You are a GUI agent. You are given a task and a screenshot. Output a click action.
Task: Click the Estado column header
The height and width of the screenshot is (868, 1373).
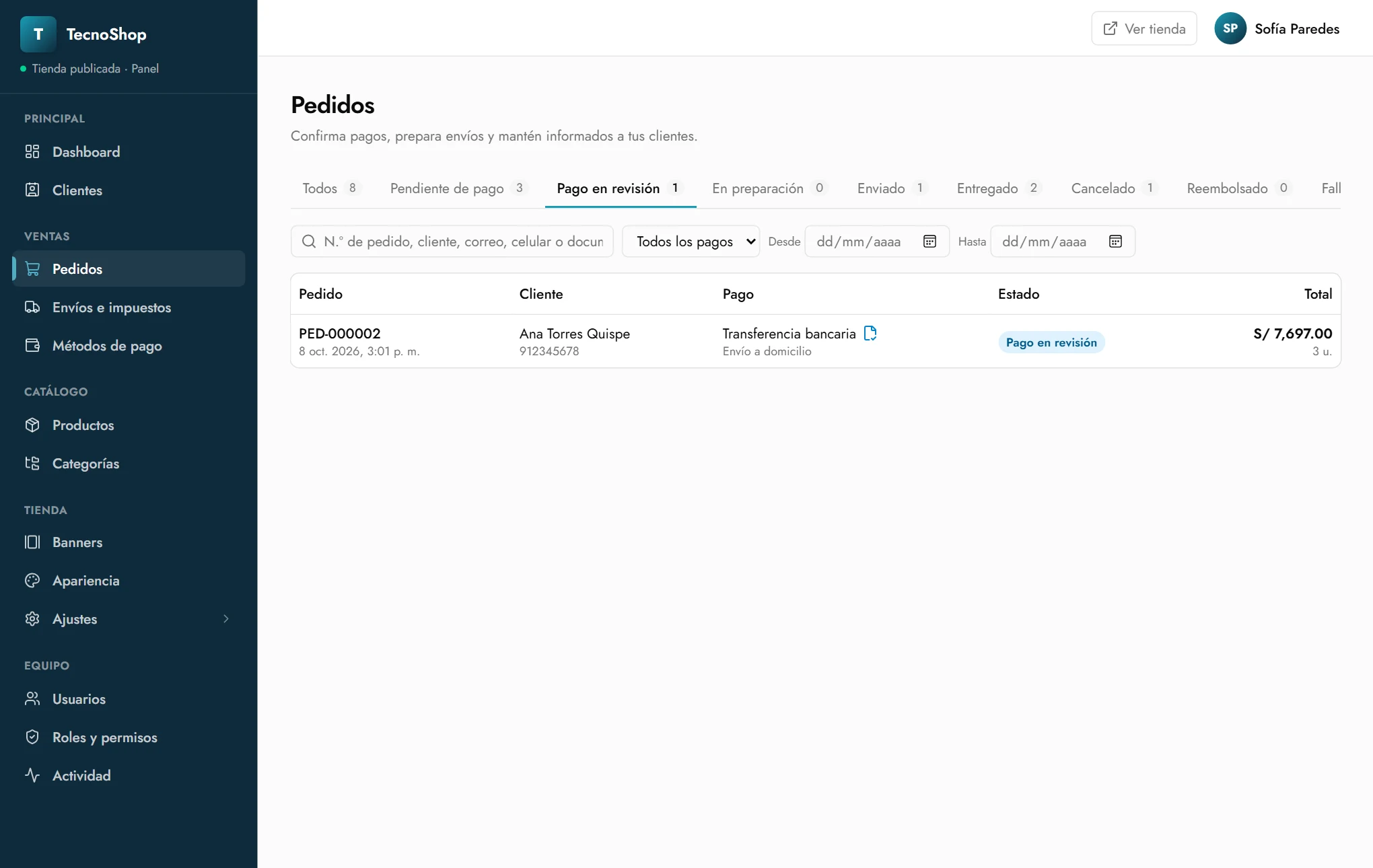1018,294
